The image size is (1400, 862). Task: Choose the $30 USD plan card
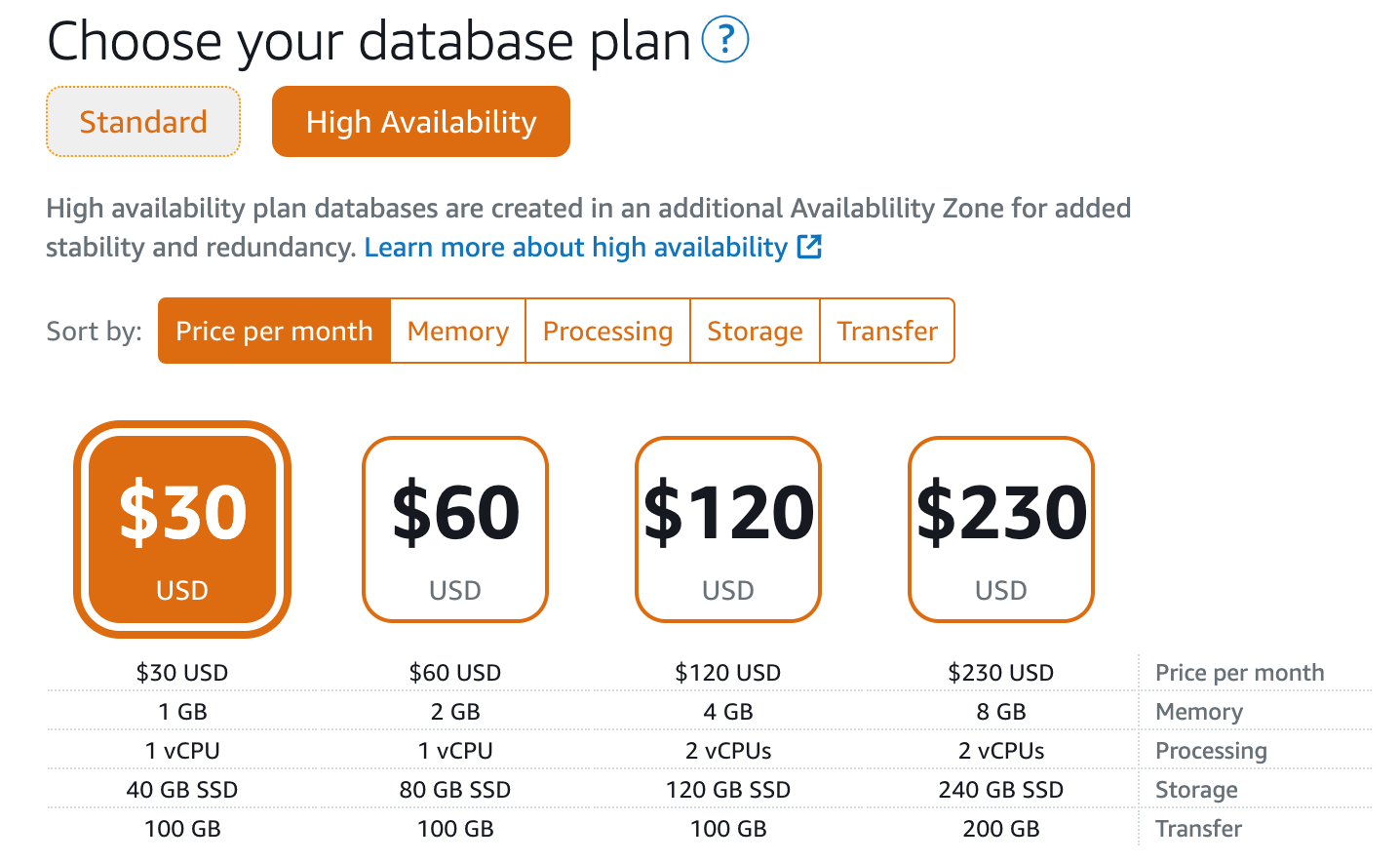coord(182,529)
